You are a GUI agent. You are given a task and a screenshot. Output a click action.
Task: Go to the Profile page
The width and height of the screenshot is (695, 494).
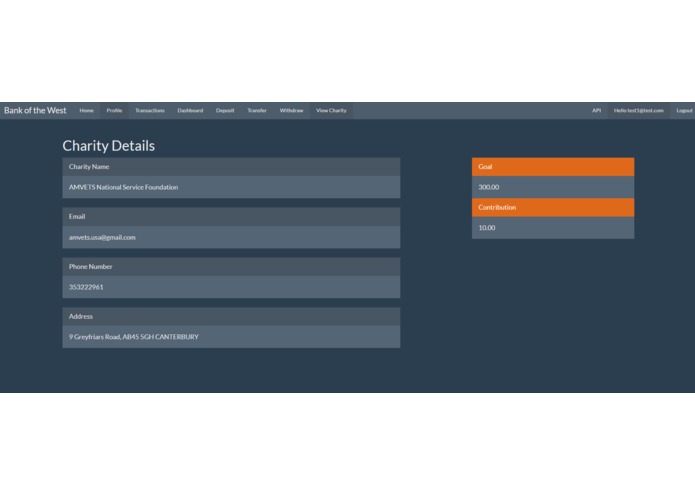click(x=114, y=110)
